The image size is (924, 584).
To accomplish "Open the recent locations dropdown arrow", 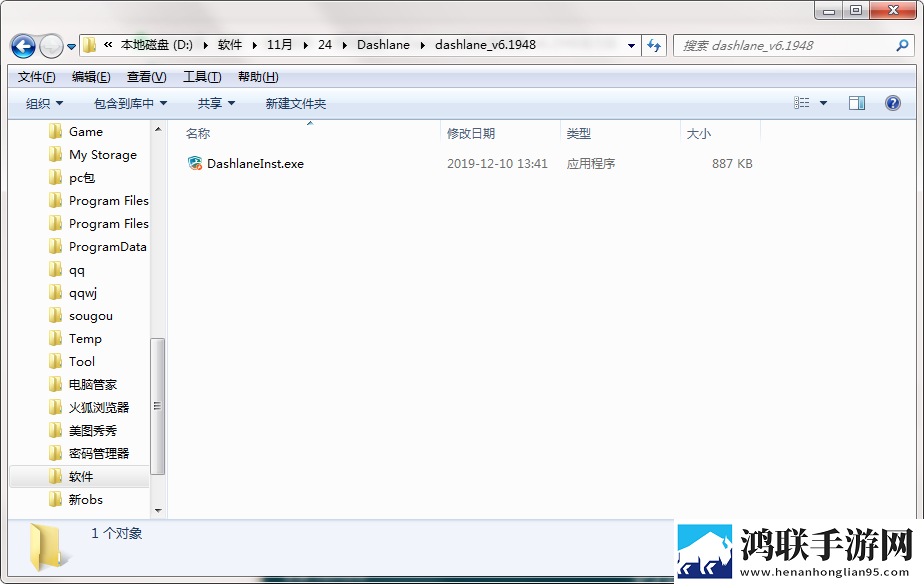I will click(x=71, y=46).
